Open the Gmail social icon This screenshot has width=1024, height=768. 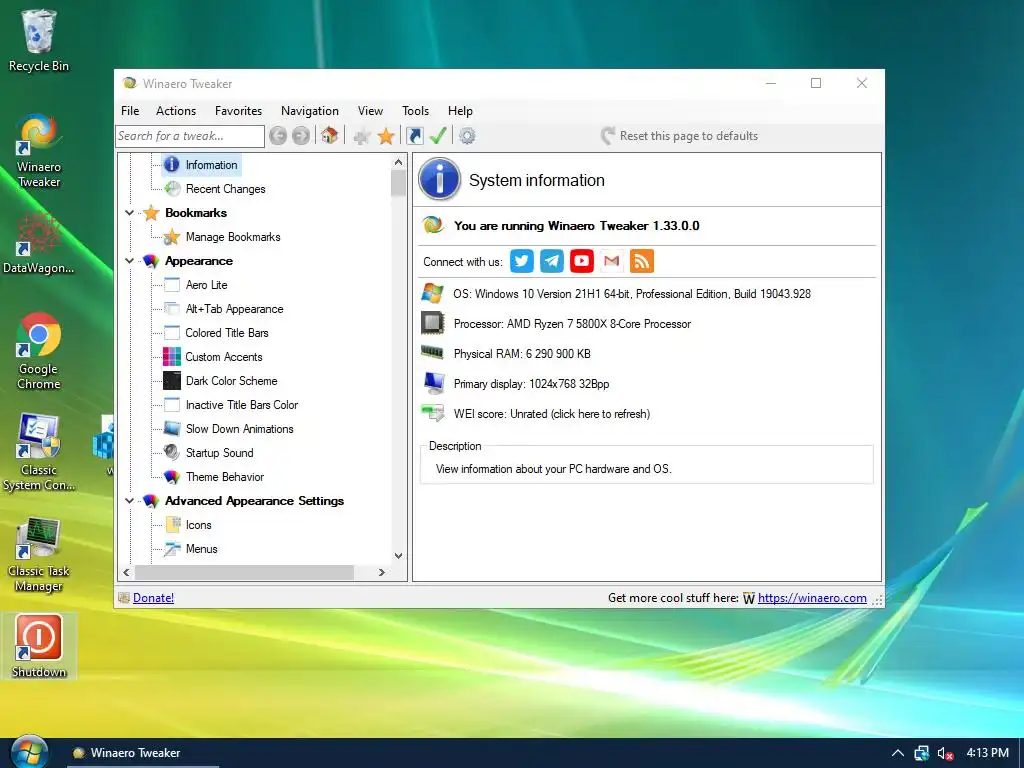pos(612,261)
